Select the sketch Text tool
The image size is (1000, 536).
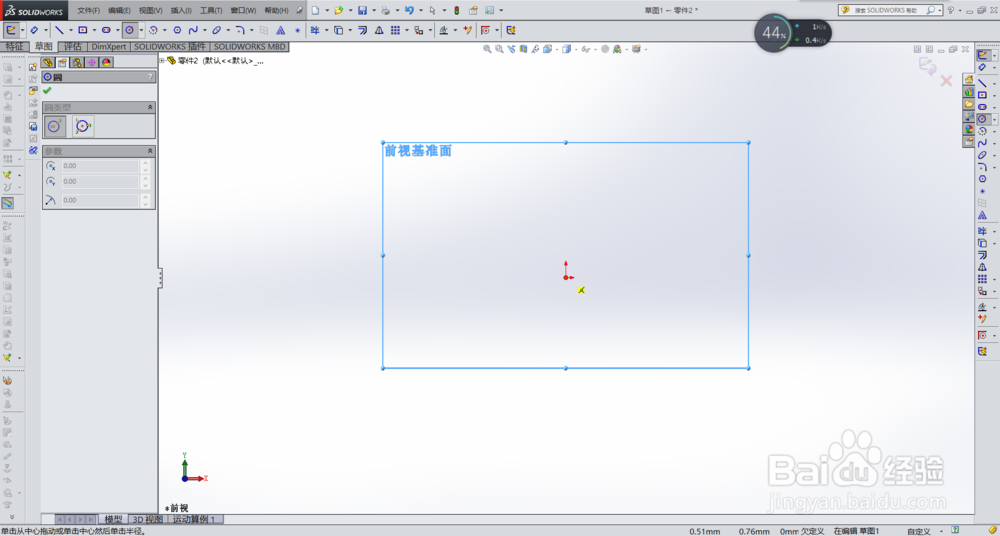coord(280,30)
